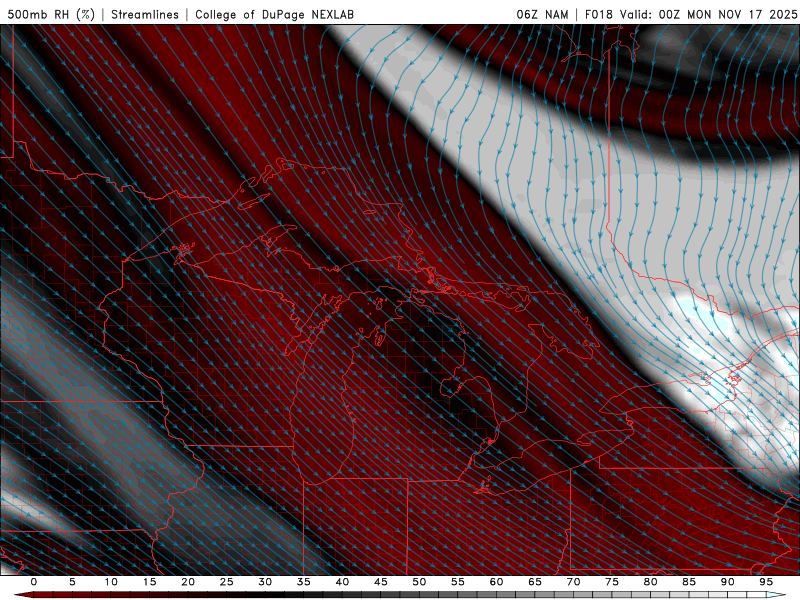Pick the "30" tick label on legend

pos(265,582)
